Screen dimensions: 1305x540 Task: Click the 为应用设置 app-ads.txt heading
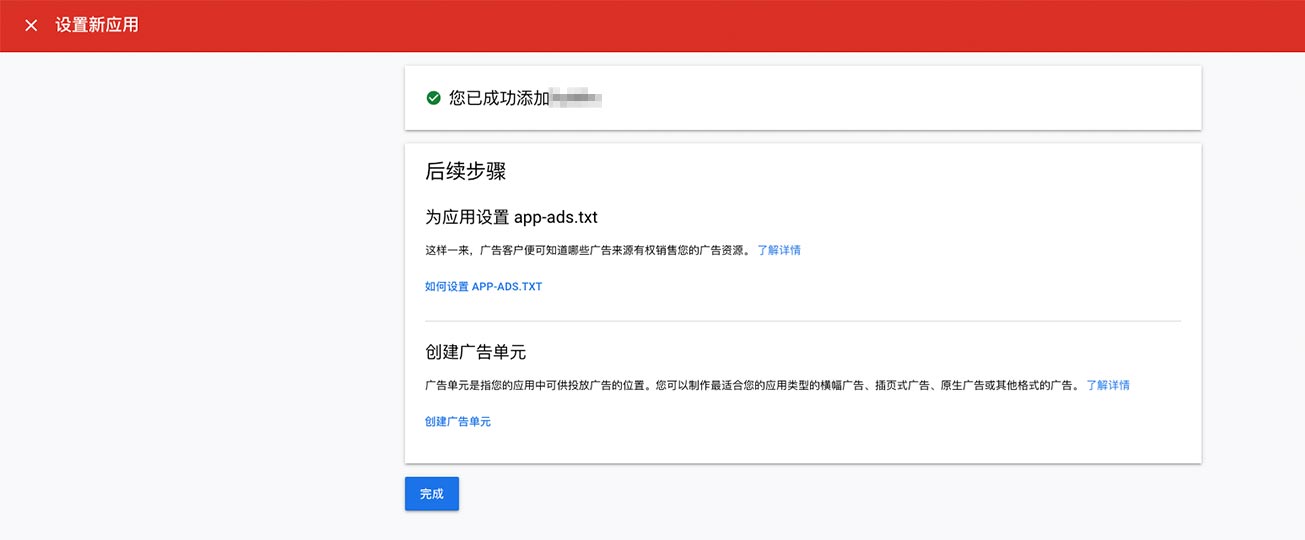511,217
